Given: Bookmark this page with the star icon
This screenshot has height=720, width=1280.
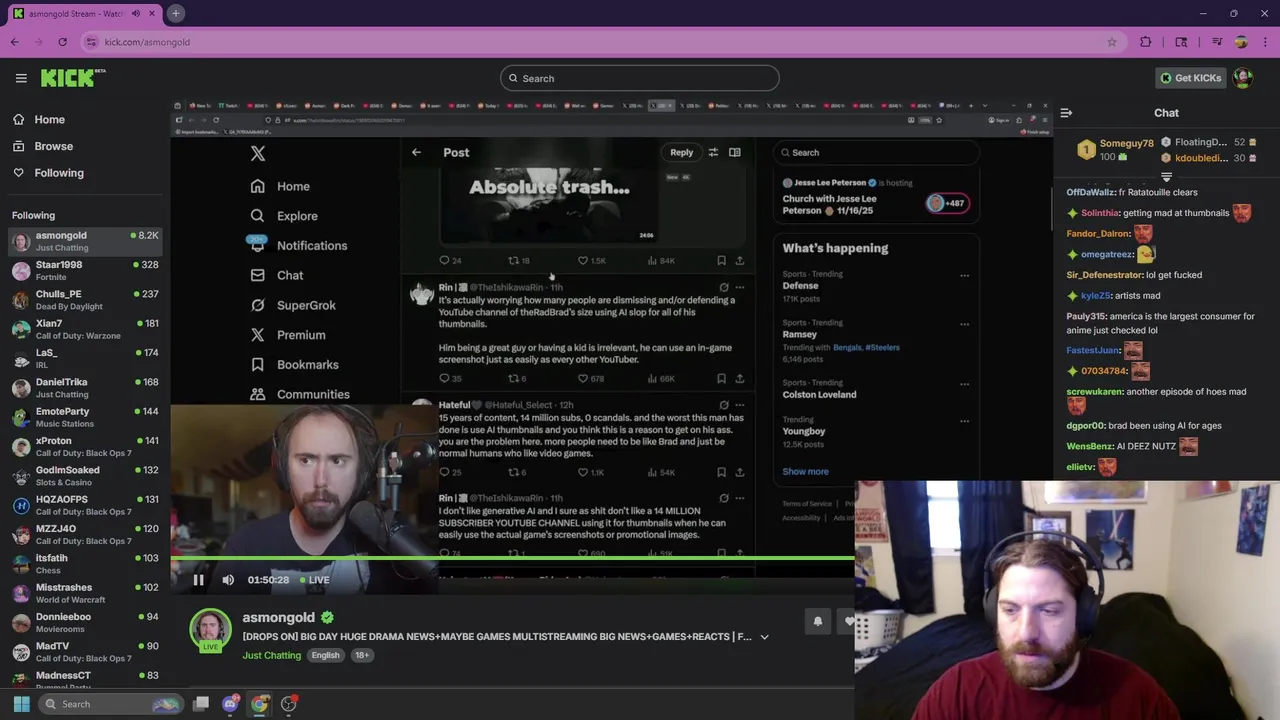Looking at the screenshot, I should [x=1111, y=42].
